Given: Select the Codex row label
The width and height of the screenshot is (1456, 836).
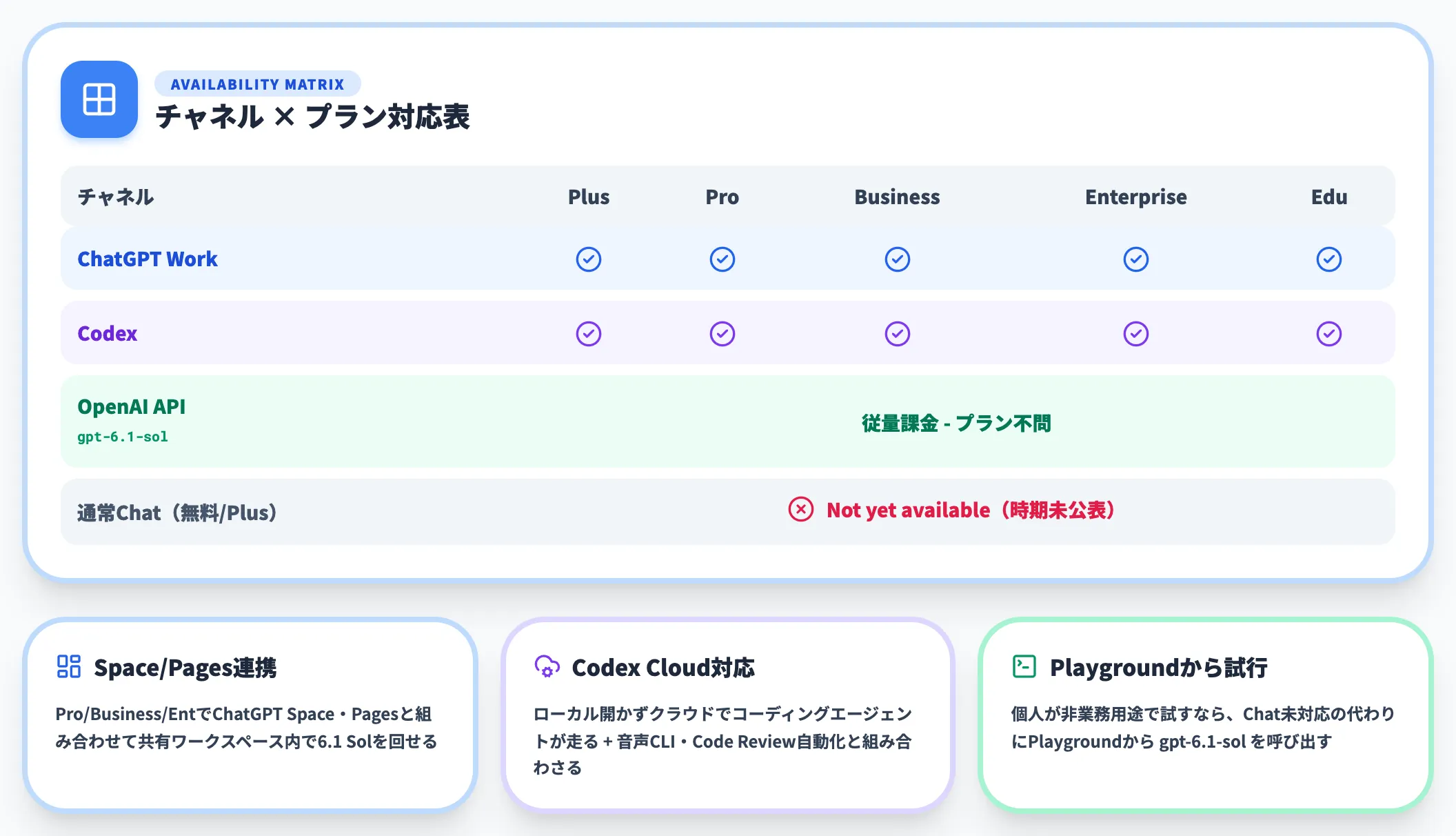Looking at the screenshot, I should click(108, 334).
